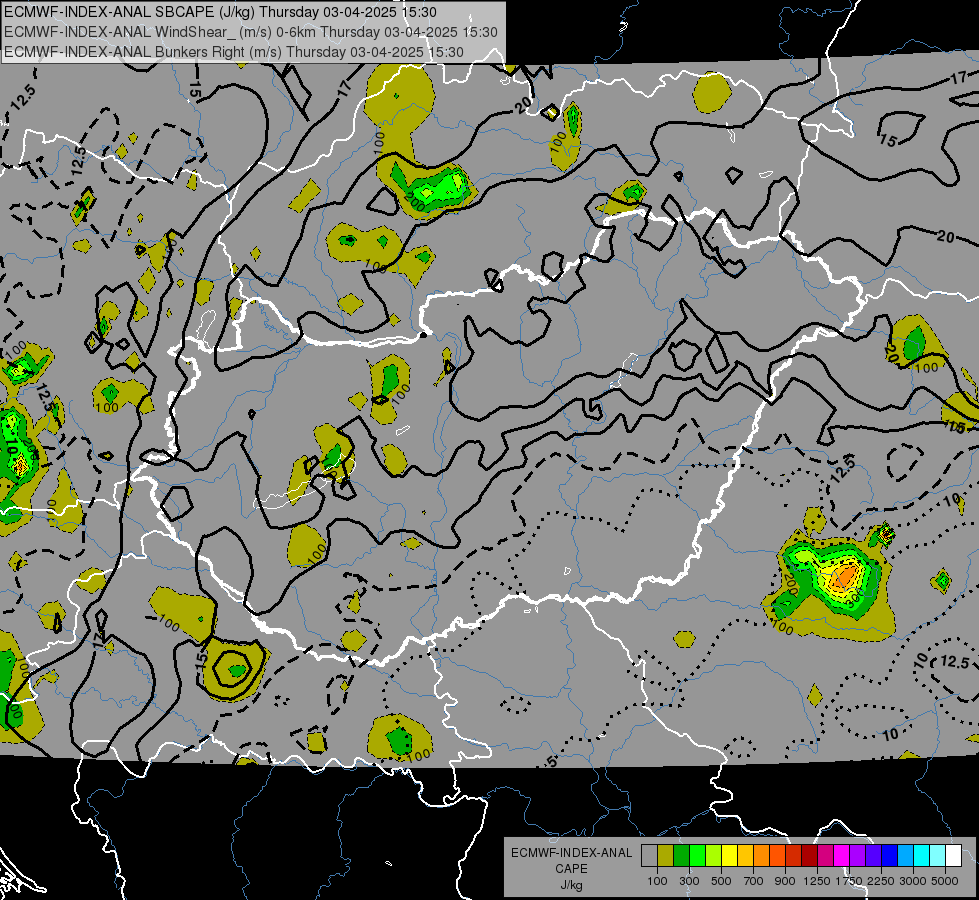Screen dimensions: 979x900
Task: Select the pale cyan swatch beside white
Action: pyautogui.click(x=937, y=856)
